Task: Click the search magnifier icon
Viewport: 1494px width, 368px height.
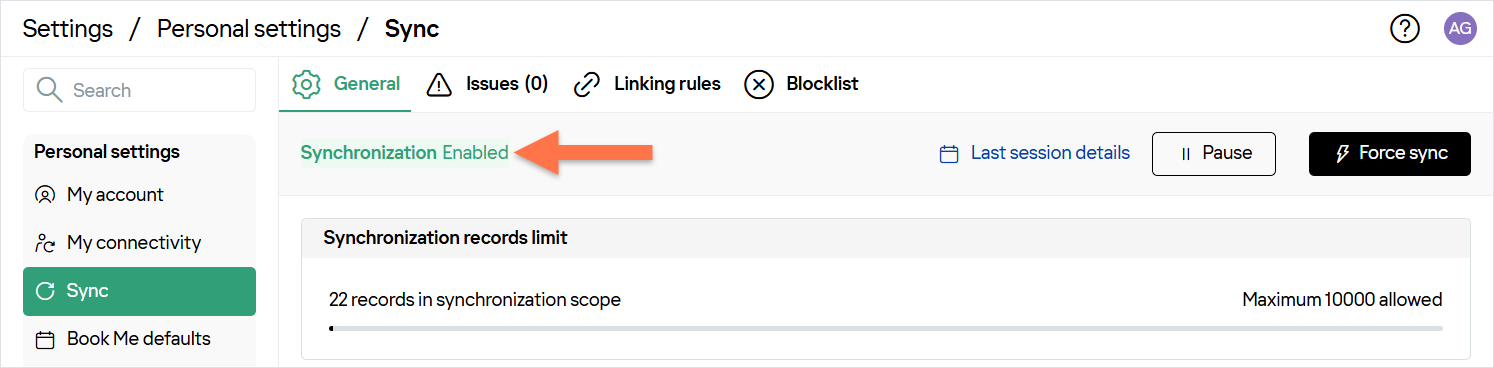Action: click(49, 90)
